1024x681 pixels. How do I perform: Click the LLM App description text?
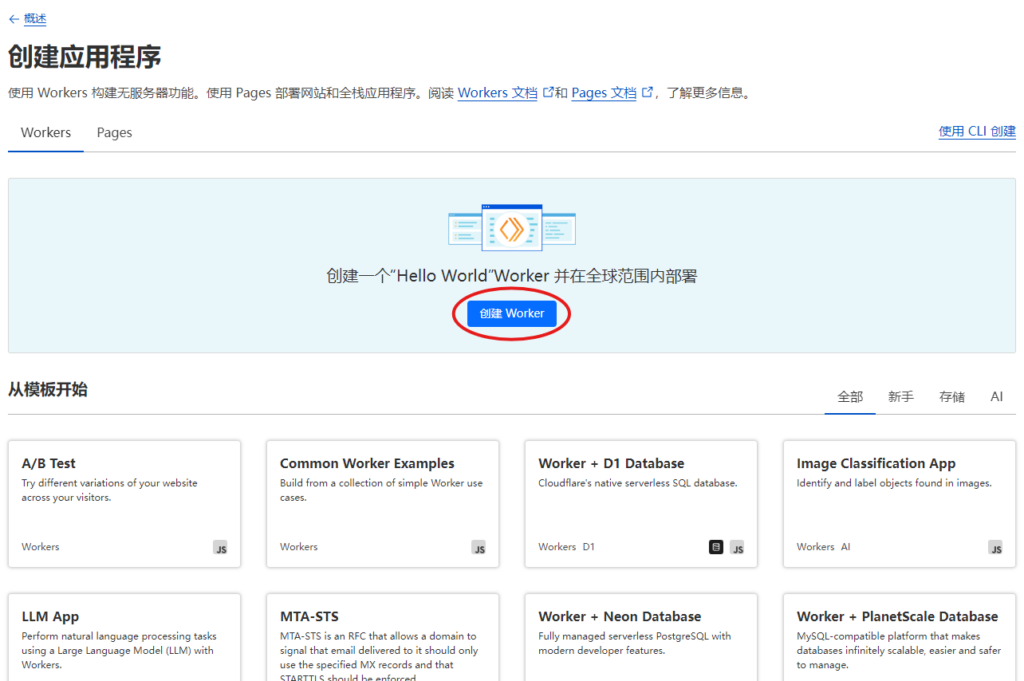pyautogui.click(x=119, y=650)
